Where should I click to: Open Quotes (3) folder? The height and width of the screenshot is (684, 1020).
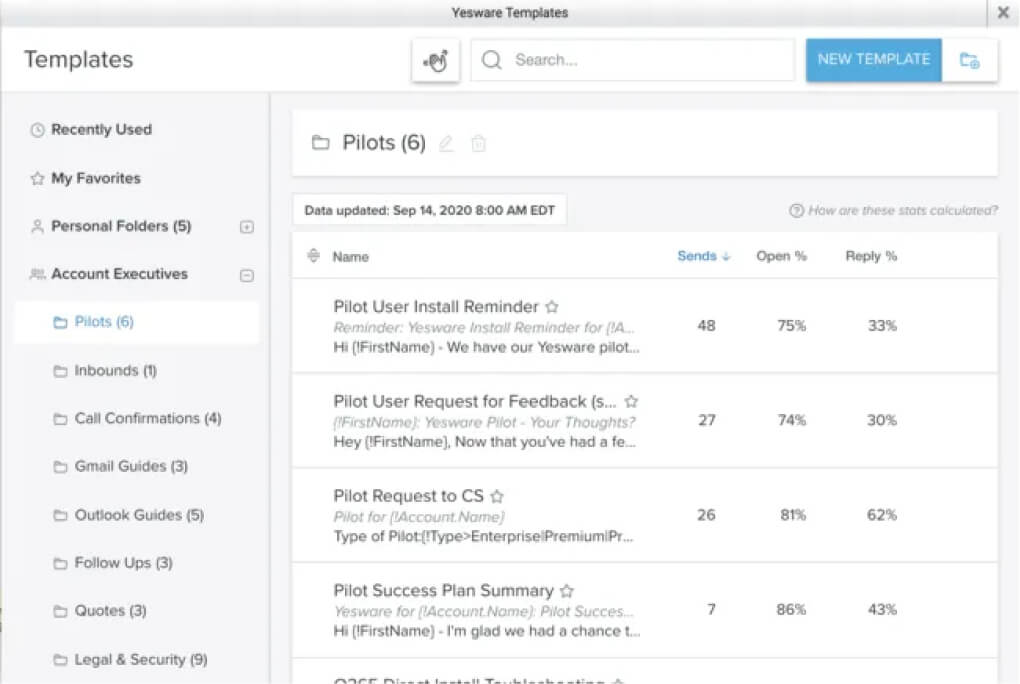pyautogui.click(x=111, y=610)
